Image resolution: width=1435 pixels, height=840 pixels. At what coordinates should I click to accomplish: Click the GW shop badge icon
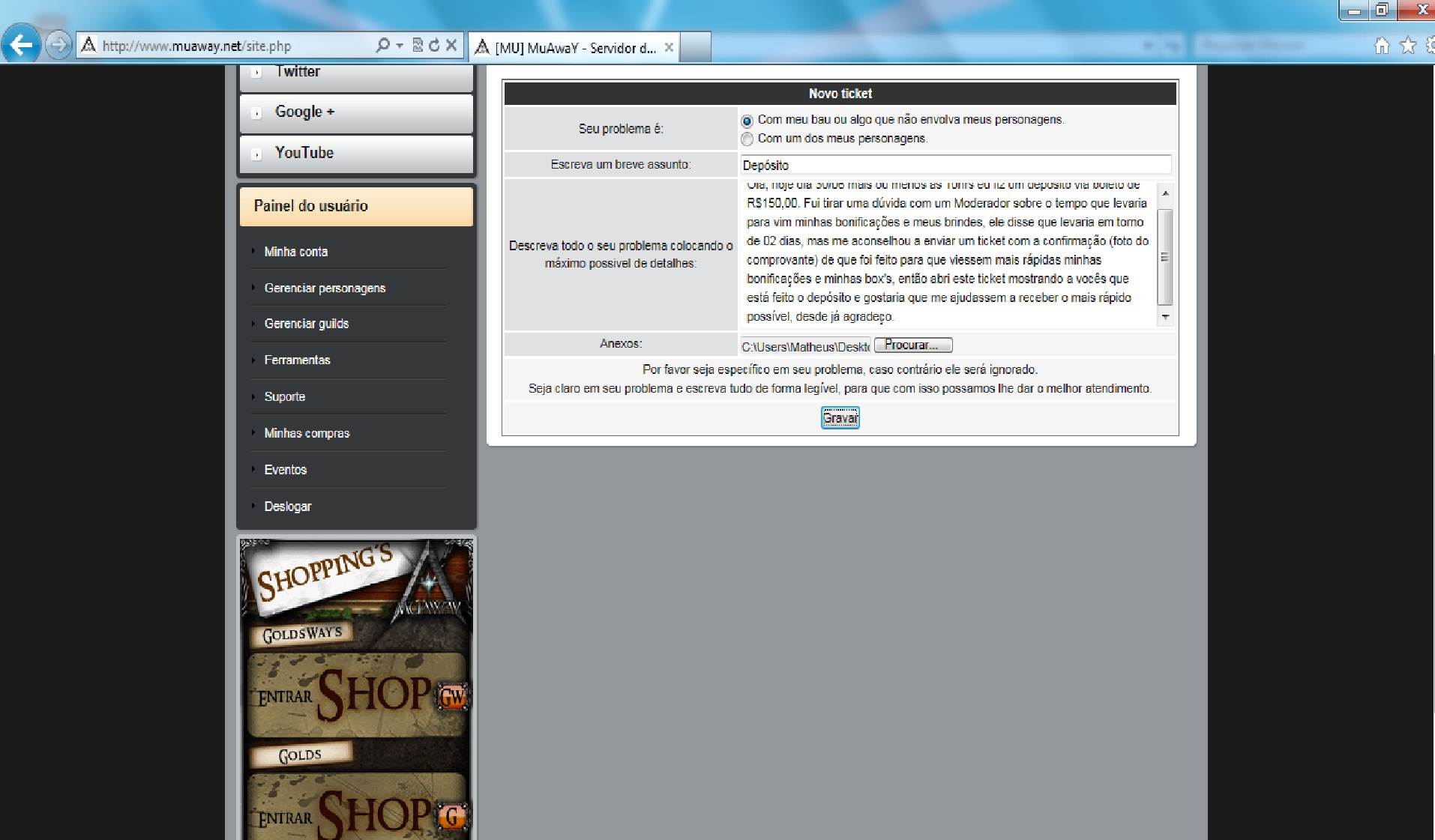point(453,698)
